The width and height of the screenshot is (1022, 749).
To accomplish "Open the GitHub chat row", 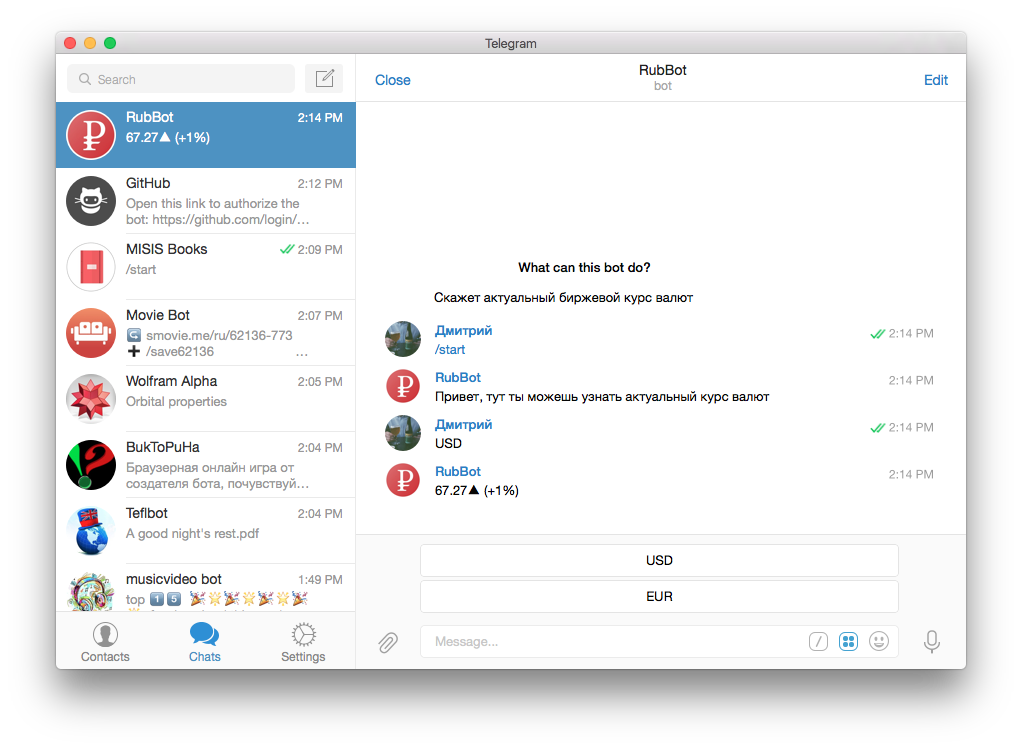I will point(206,201).
